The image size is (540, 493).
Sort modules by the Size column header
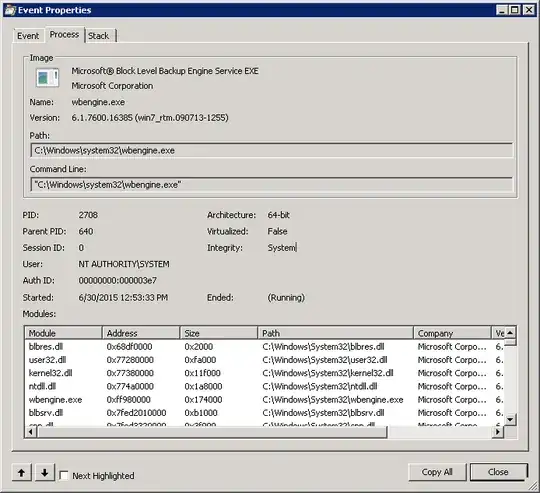tap(219, 333)
